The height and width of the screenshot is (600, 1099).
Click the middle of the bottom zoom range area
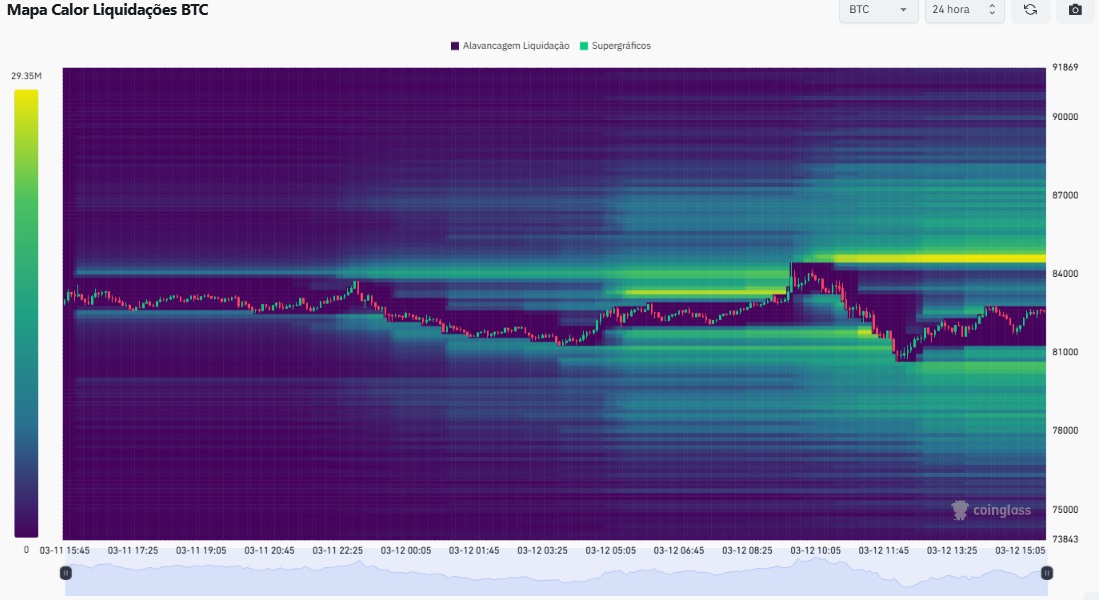click(555, 578)
